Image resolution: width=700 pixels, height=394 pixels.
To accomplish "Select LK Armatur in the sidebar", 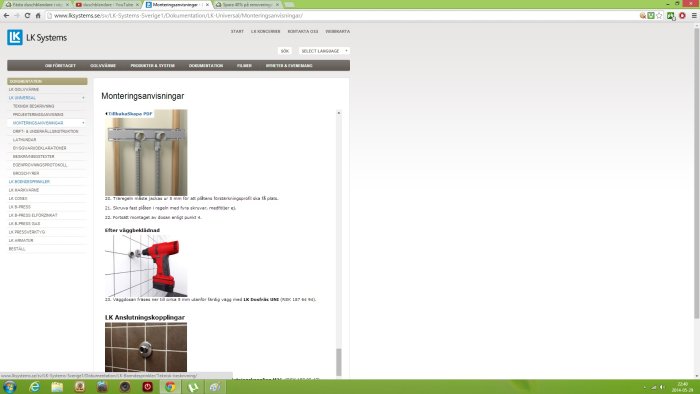I will click(x=21, y=241).
